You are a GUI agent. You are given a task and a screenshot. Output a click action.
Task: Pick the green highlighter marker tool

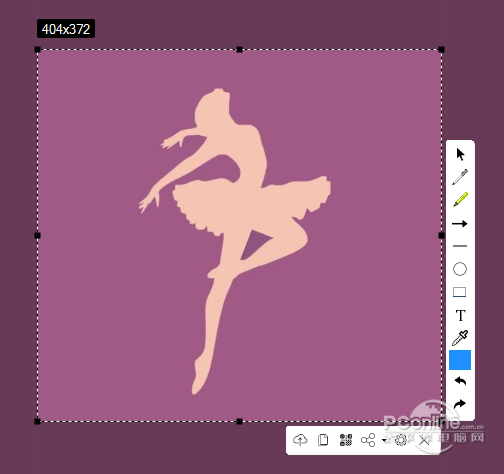click(x=460, y=199)
